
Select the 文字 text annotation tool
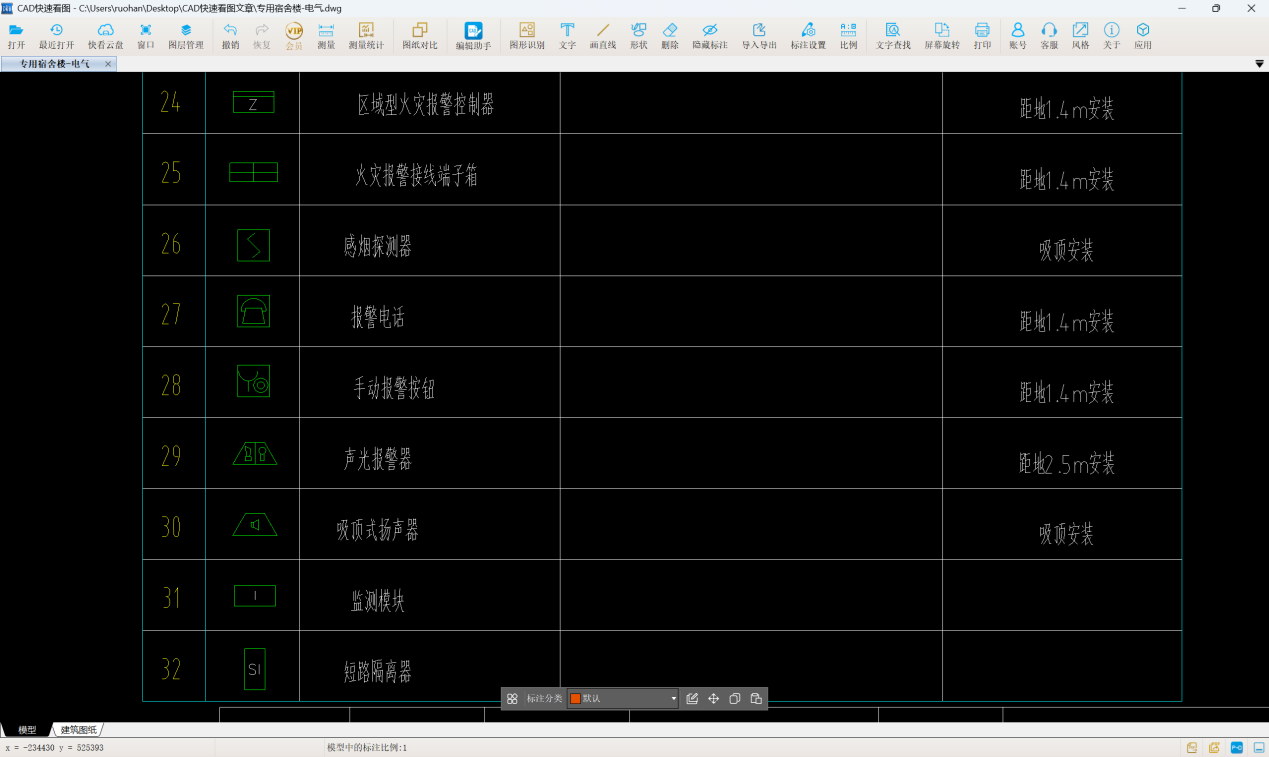coord(567,36)
